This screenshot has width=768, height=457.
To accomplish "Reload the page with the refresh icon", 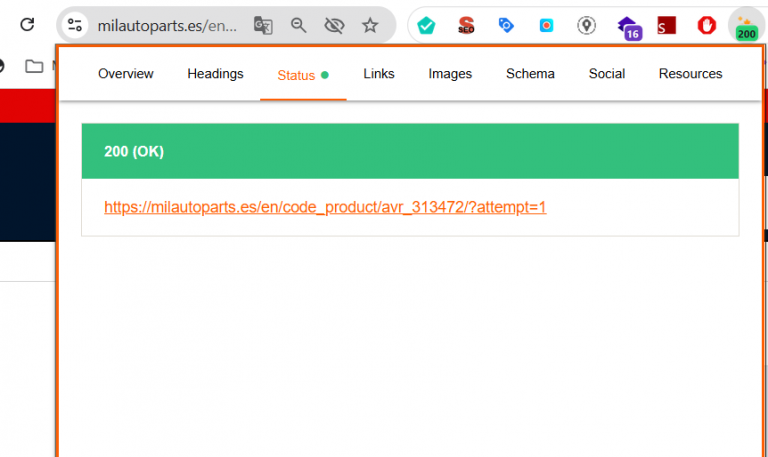I will coord(27,24).
